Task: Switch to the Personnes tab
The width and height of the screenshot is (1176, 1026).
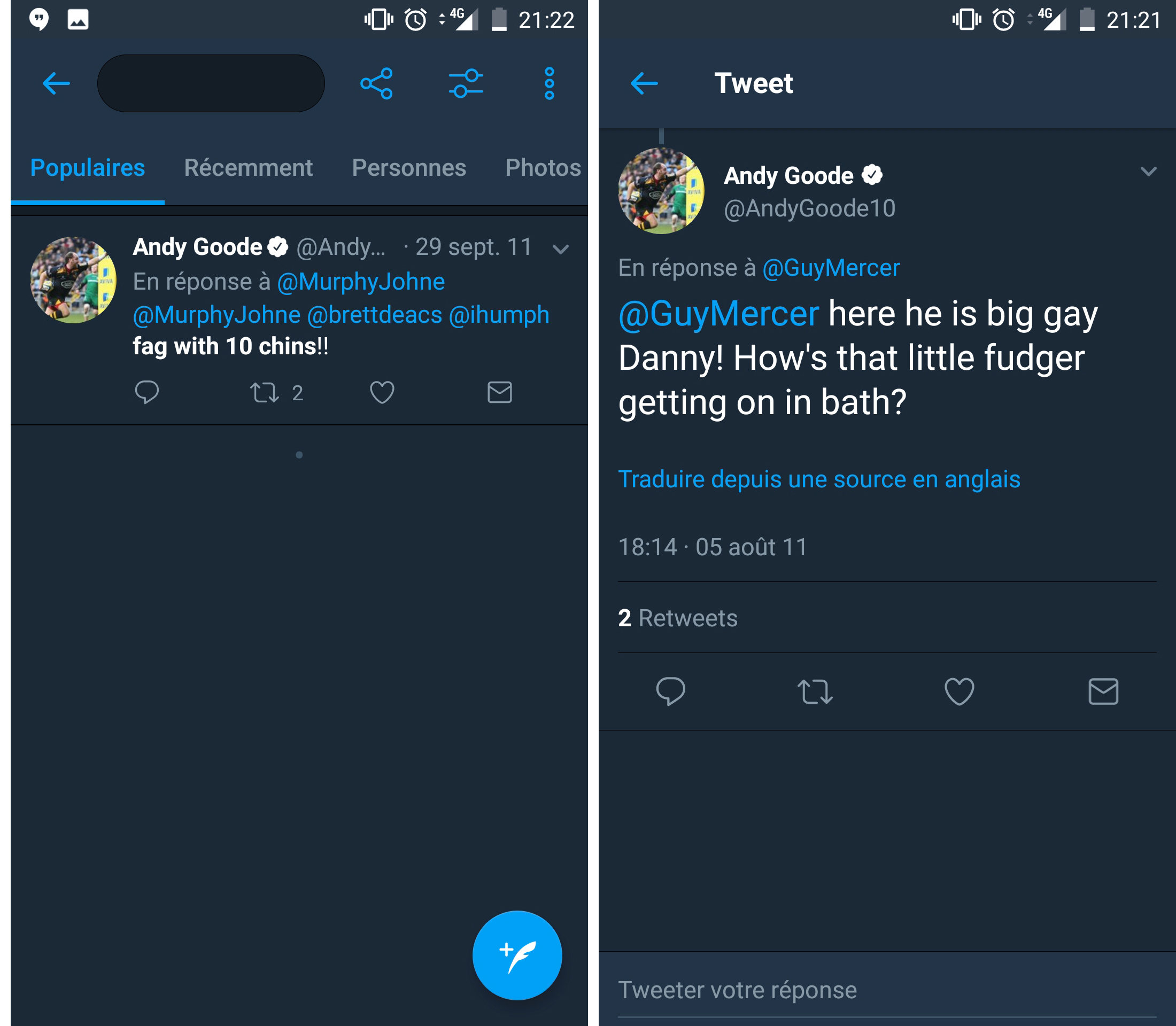Action: 408,168
